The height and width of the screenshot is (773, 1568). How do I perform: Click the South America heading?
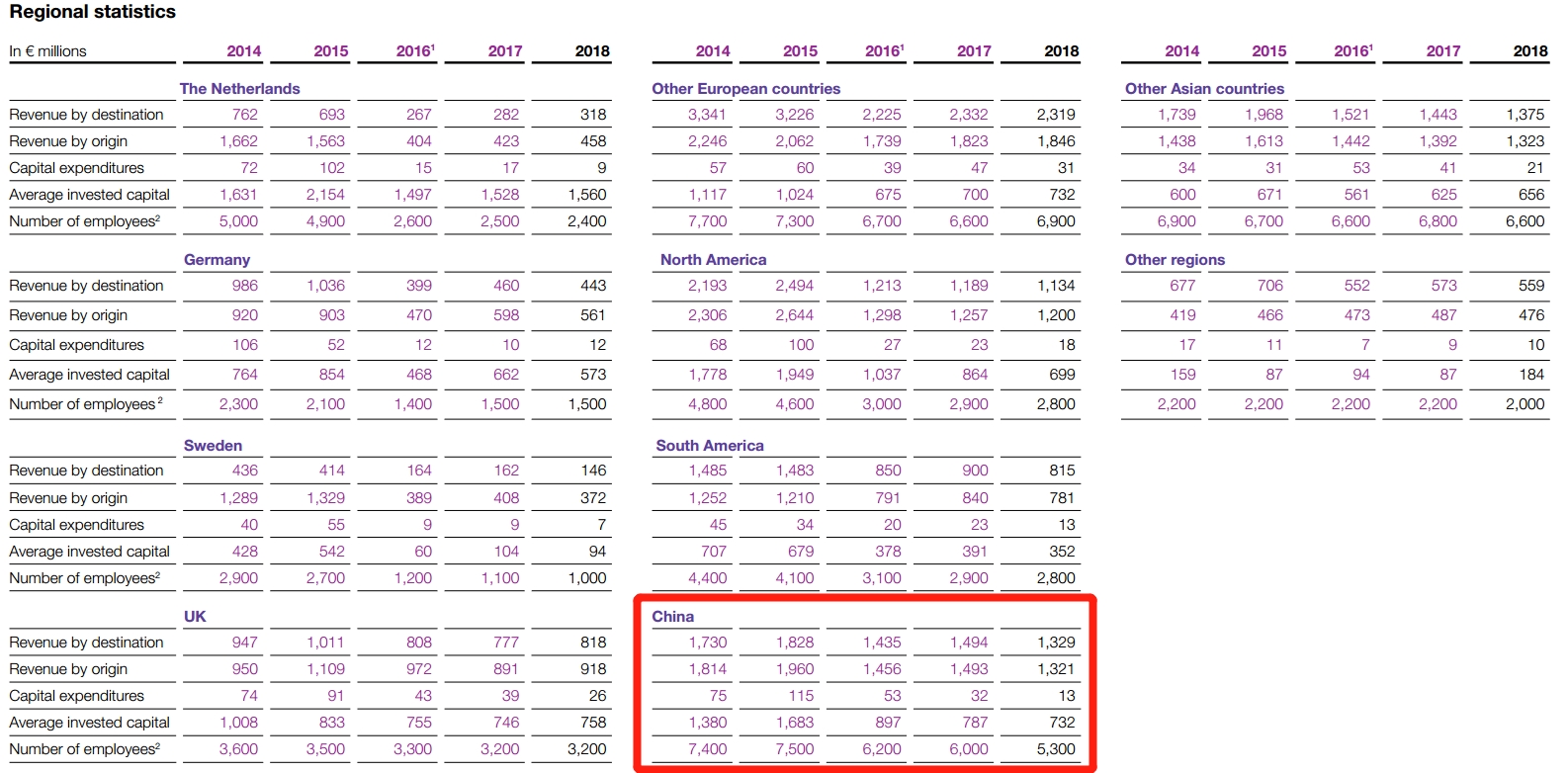coord(709,446)
